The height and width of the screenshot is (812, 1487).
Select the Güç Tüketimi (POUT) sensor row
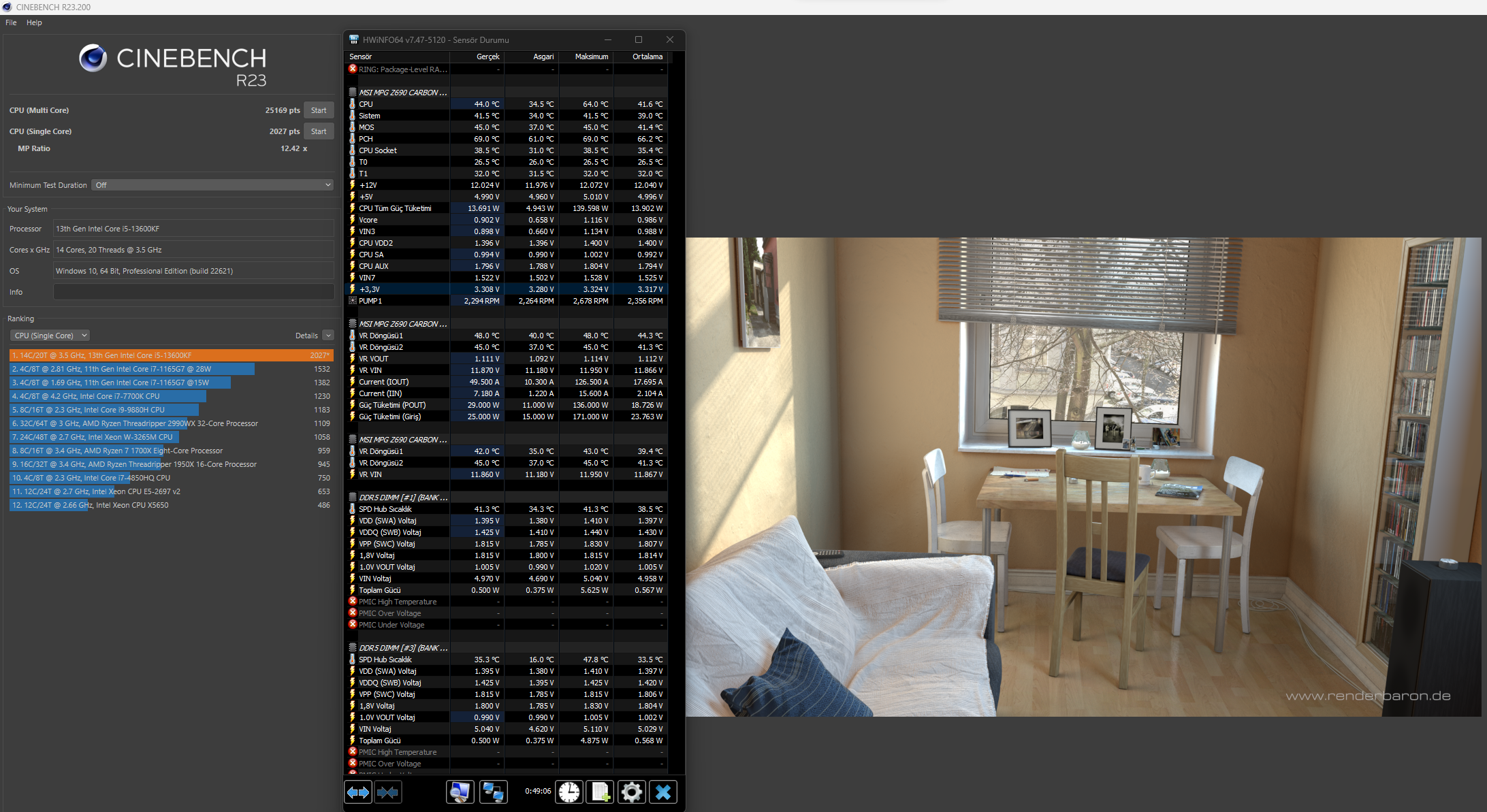click(x=507, y=405)
